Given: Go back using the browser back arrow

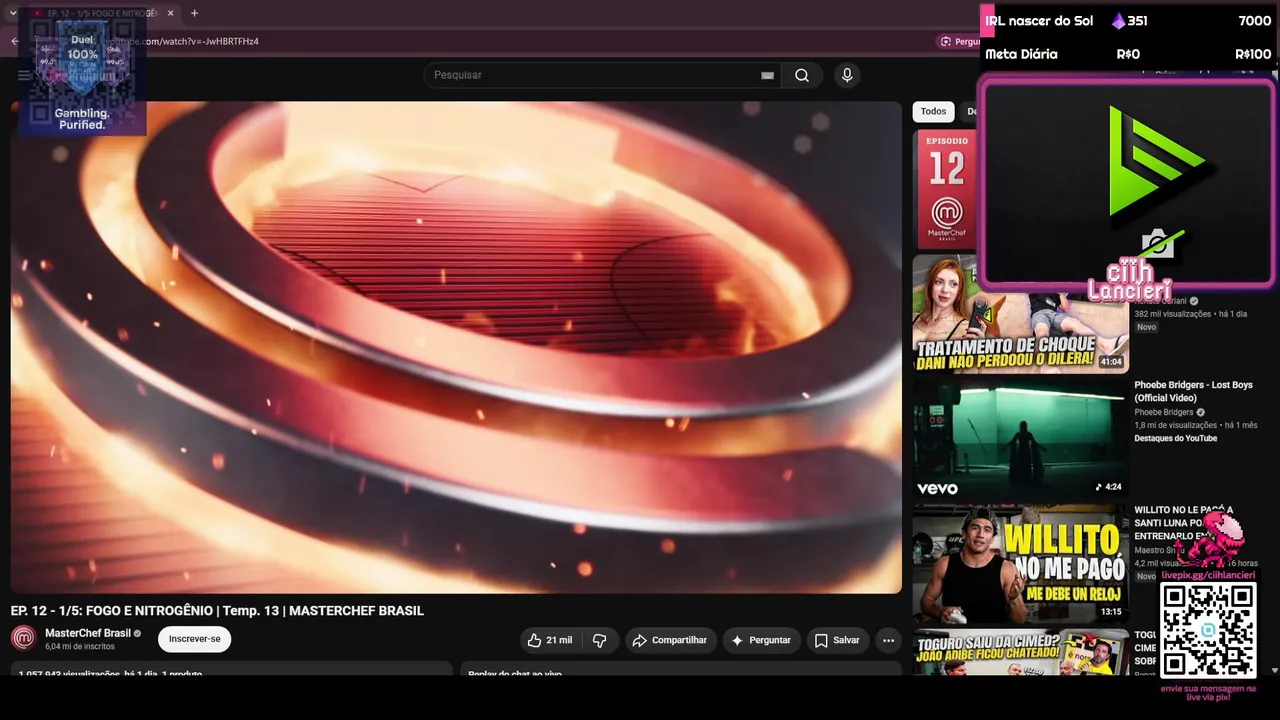Looking at the screenshot, I should [x=14, y=41].
